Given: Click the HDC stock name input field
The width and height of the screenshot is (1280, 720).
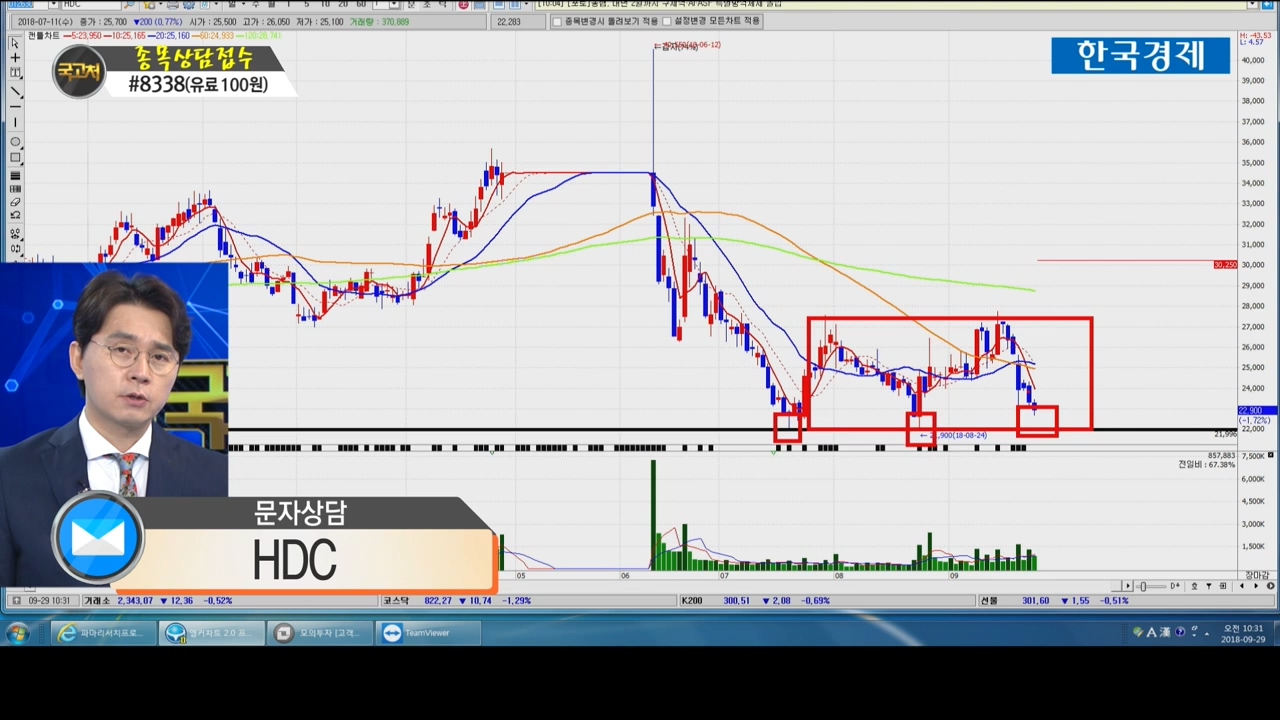Looking at the screenshot, I should pos(90,4).
